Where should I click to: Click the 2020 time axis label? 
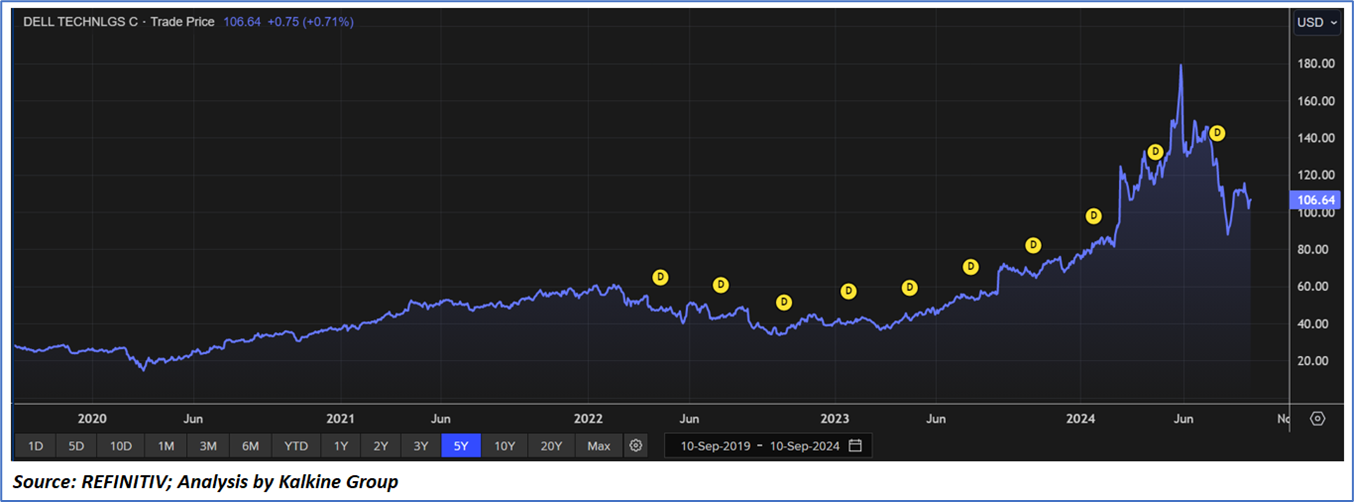point(92,418)
